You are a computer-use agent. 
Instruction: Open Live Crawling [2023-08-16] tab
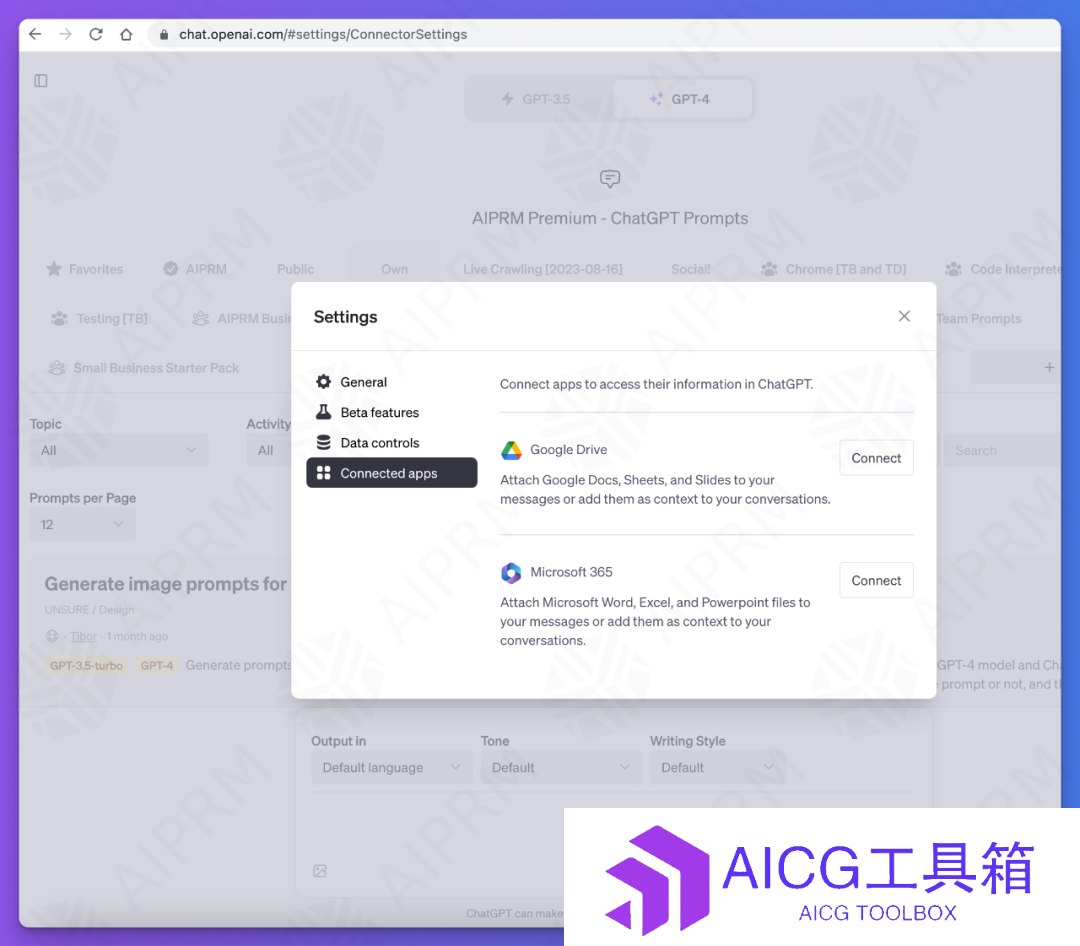click(543, 269)
